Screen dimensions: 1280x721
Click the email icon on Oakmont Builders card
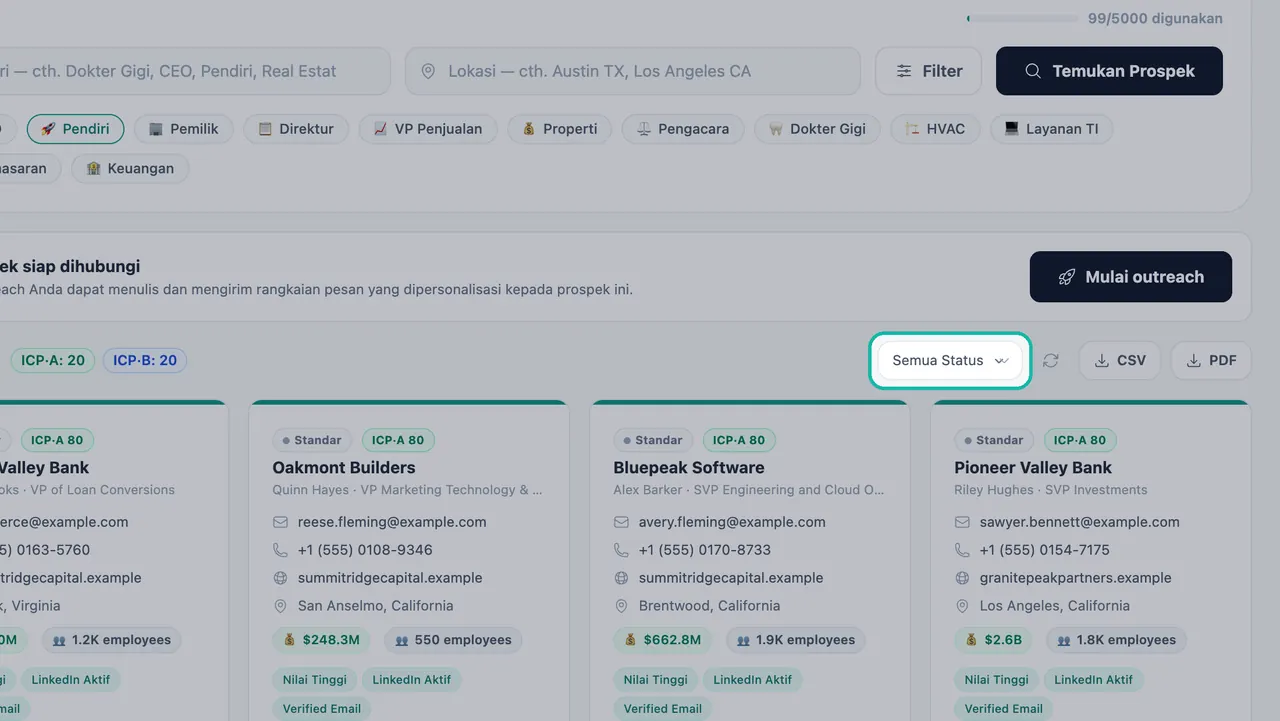pyautogui.click(x=280, y=522)
